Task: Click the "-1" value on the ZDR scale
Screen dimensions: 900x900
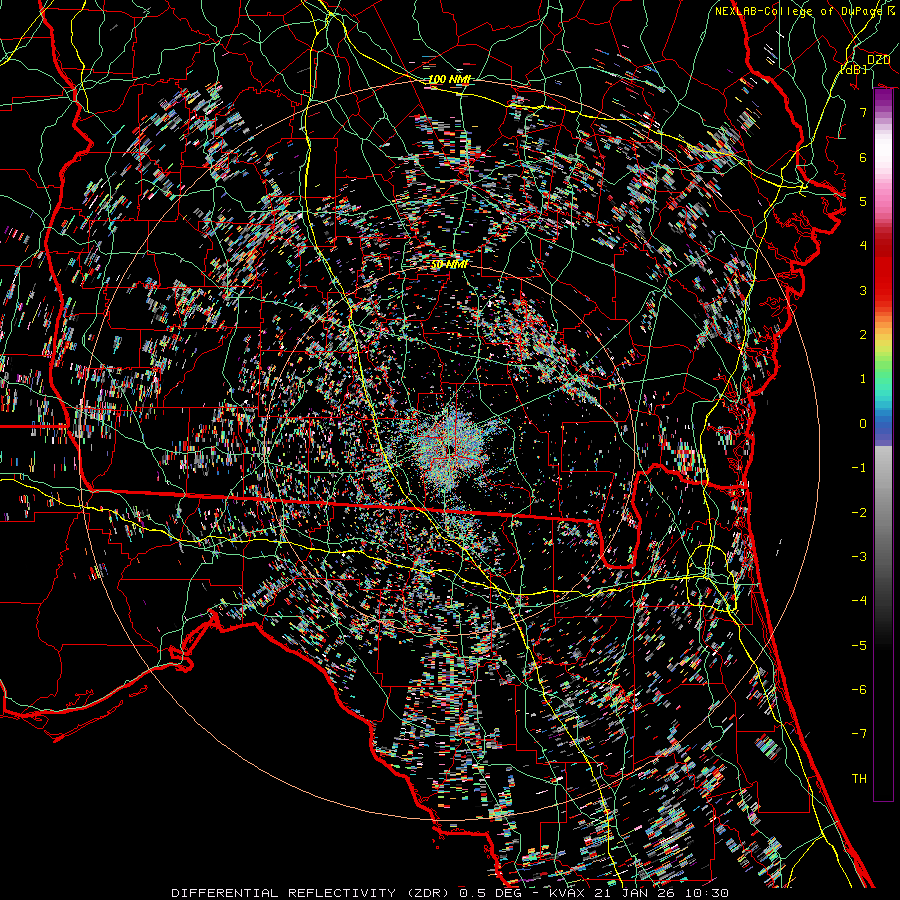Action: 859,468
